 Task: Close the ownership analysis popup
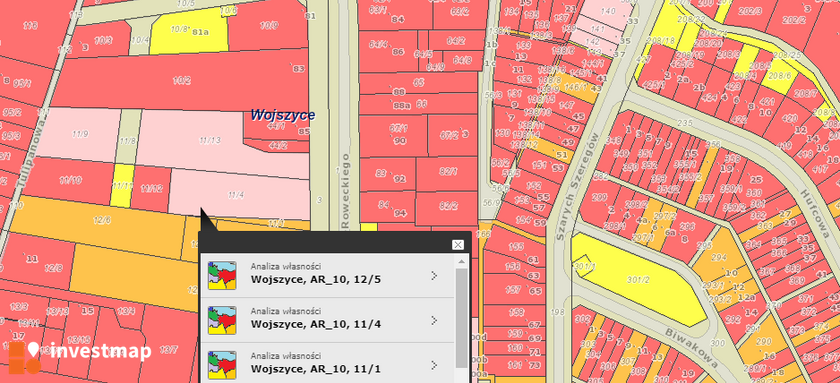pyautogui.click(x=458, y=245)
